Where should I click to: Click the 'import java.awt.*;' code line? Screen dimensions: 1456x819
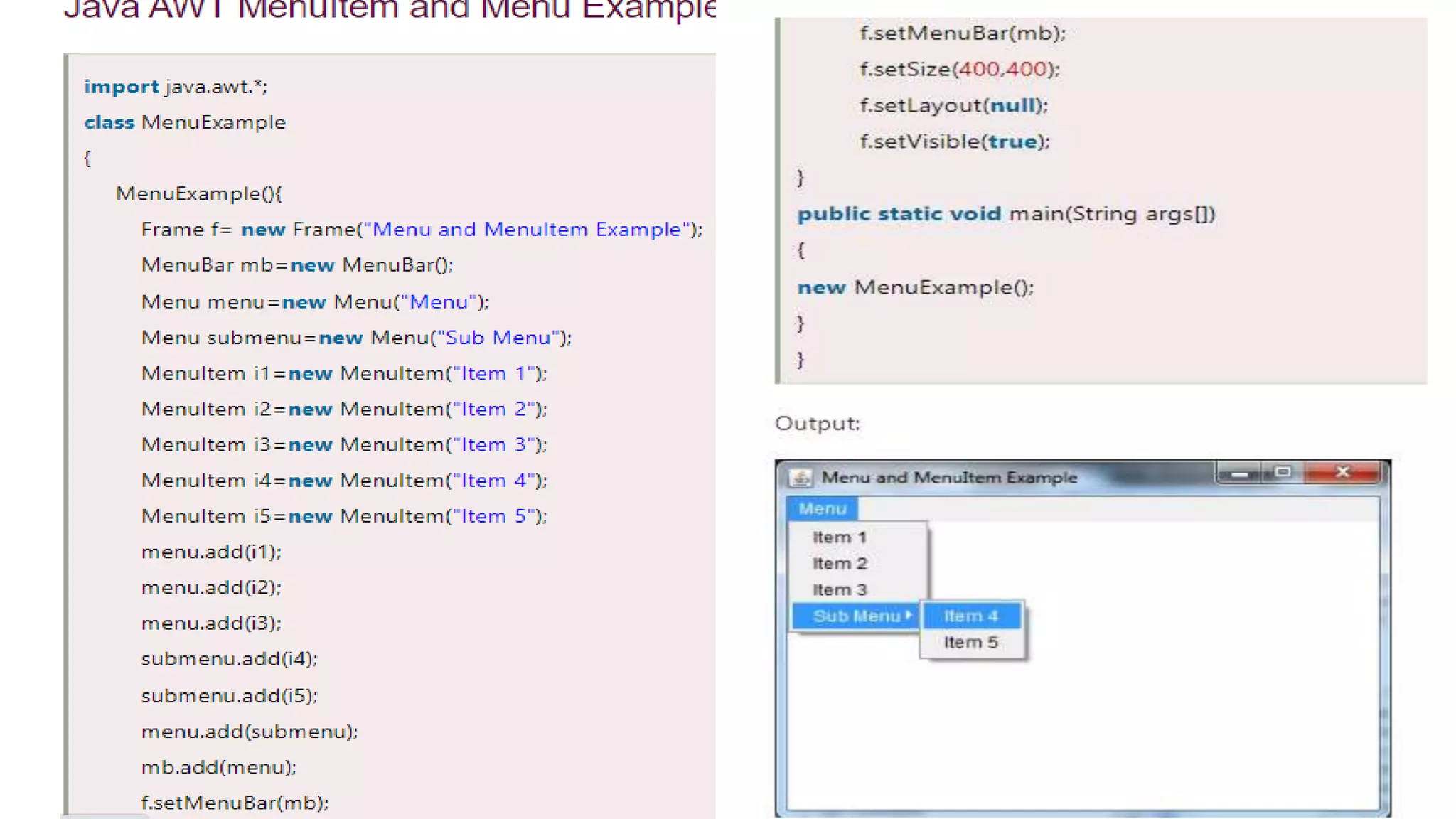[x=175, y=87]
